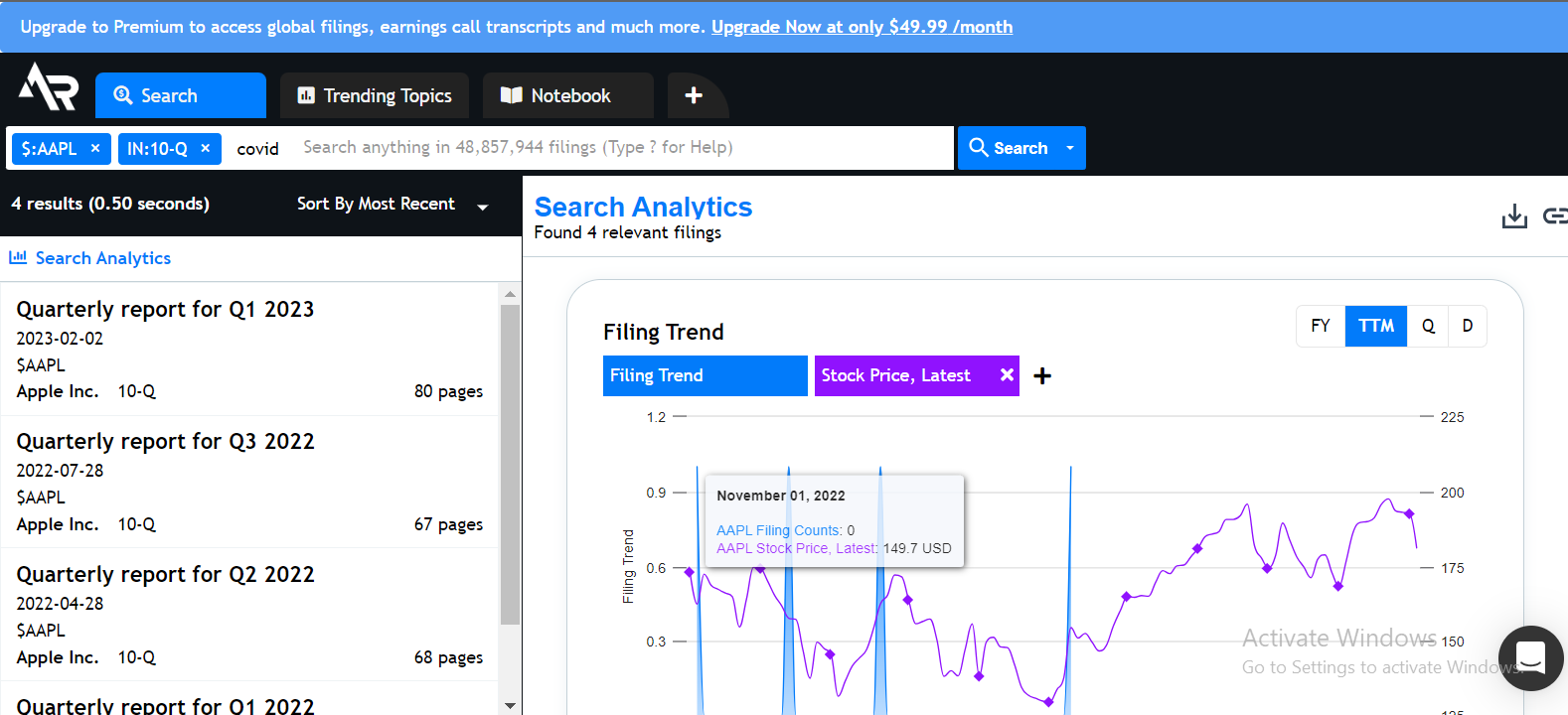Click the covid search term
The height and width of the screenshot is (715, 1568).
point(257,148)
